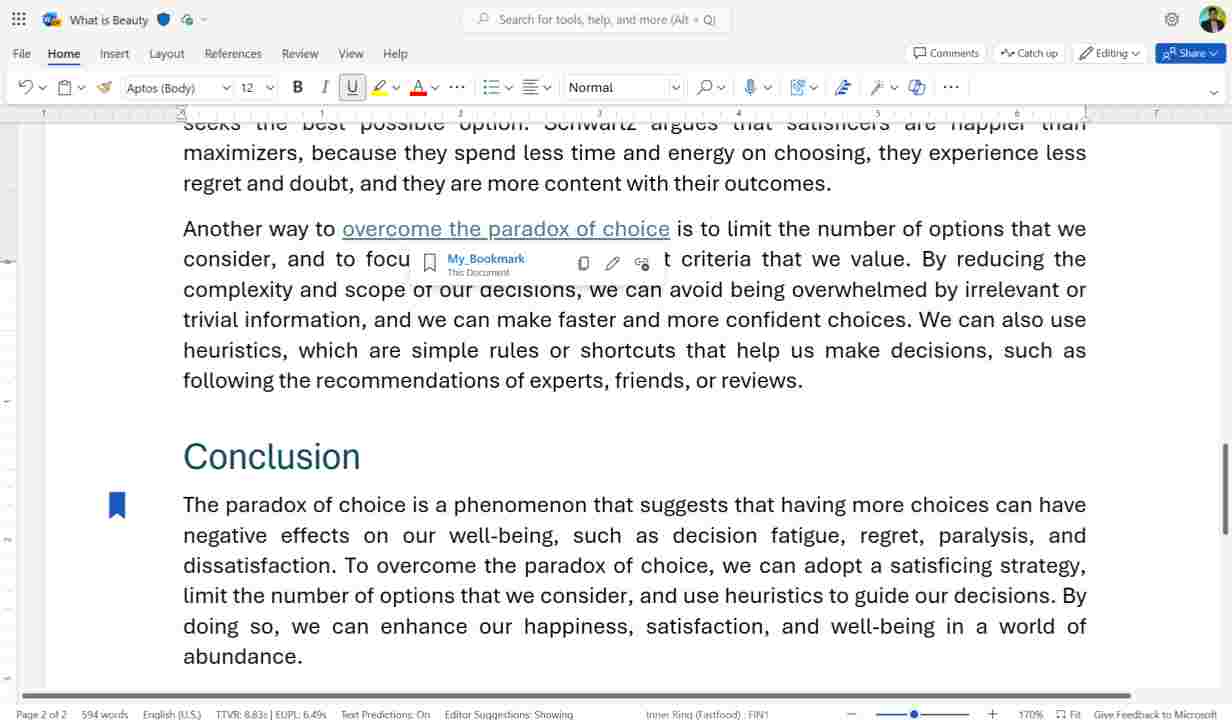
Task: Open settings gear icon
Action: click(1172, 19)
